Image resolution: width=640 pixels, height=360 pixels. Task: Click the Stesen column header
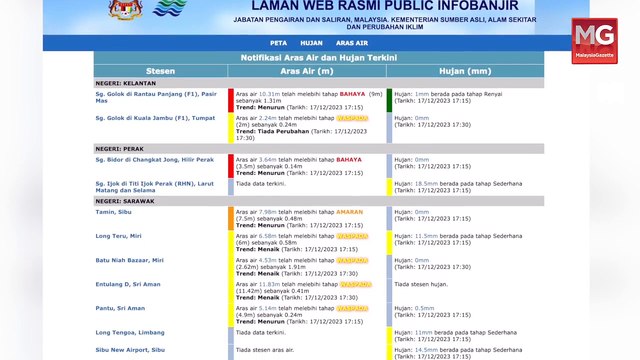(160, 71)
